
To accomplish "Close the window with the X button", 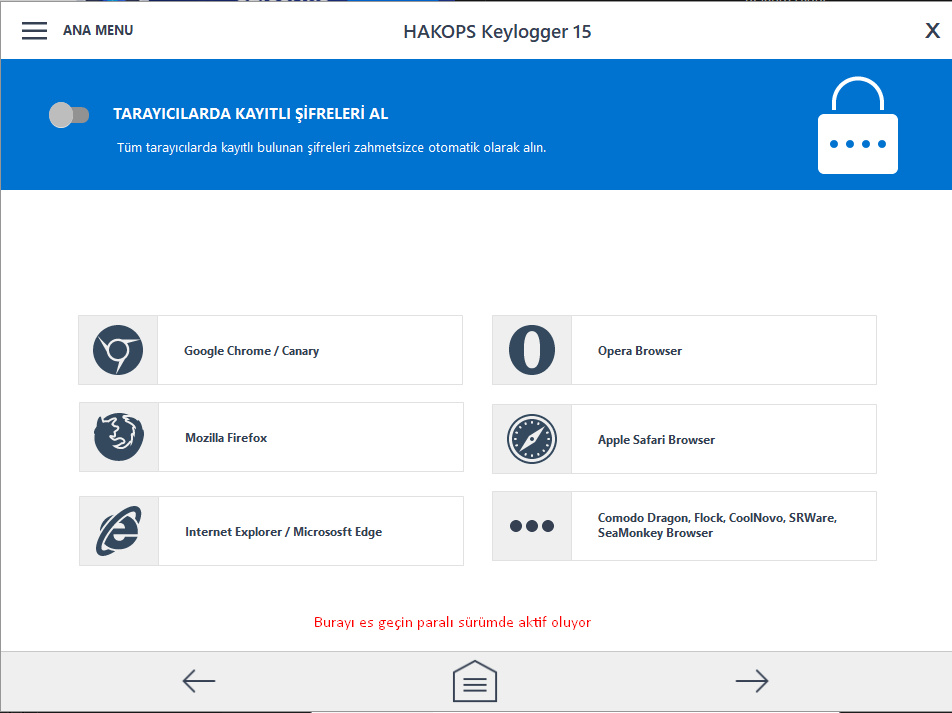I will (932, 30).
